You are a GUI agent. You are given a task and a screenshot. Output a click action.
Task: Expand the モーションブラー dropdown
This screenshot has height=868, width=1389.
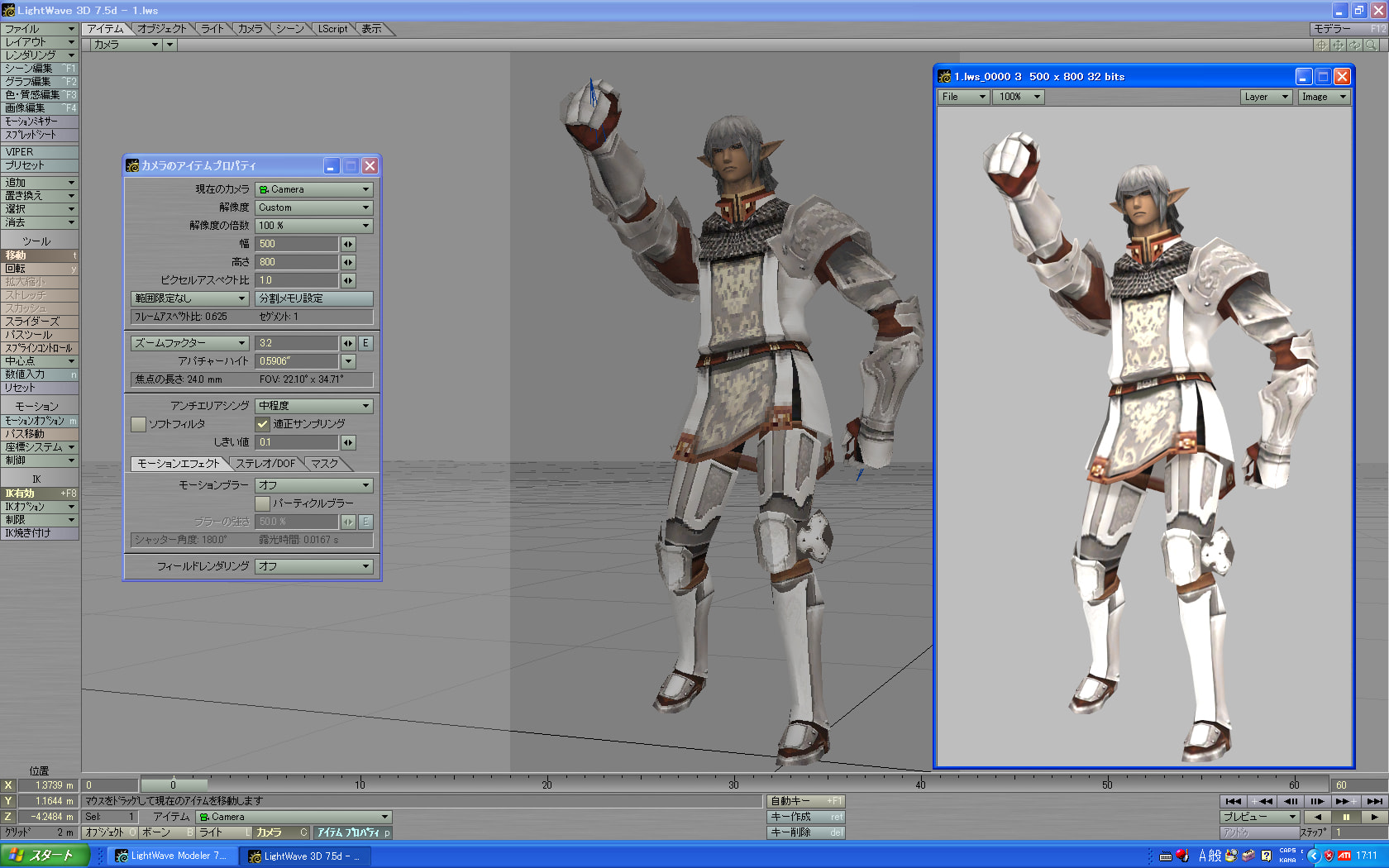(x=313, y=485)
